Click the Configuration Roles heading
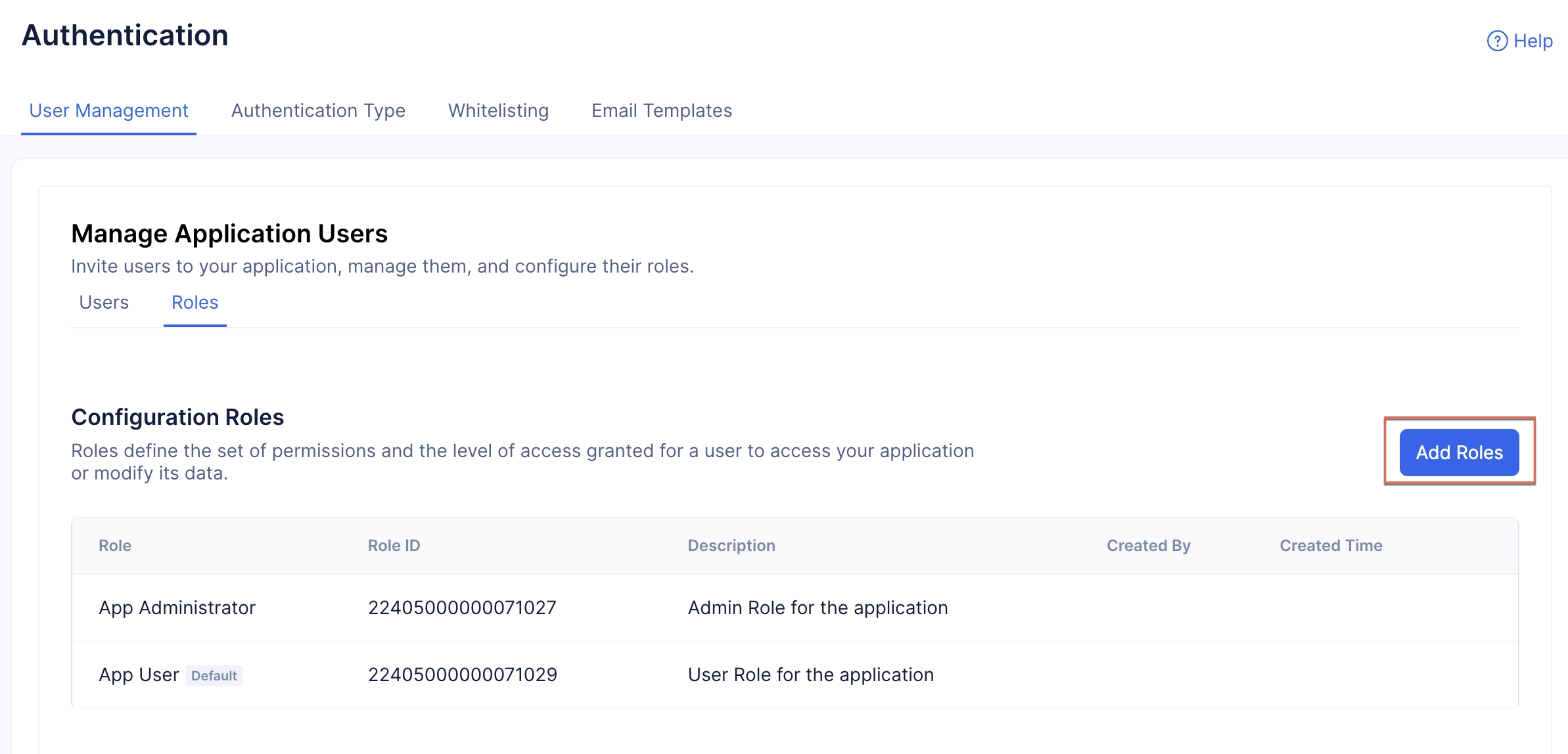Screen dimensions: 1568x754 pyautogui.click(x=177, y=417)
